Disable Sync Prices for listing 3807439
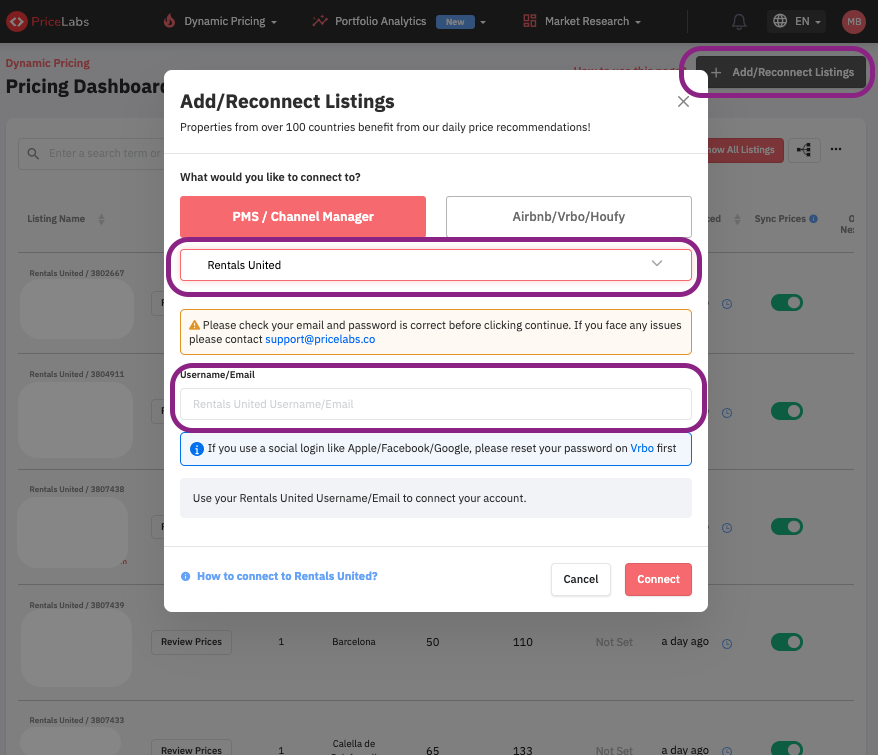Screen dimensions: 878x755 (x=786, y=642)
